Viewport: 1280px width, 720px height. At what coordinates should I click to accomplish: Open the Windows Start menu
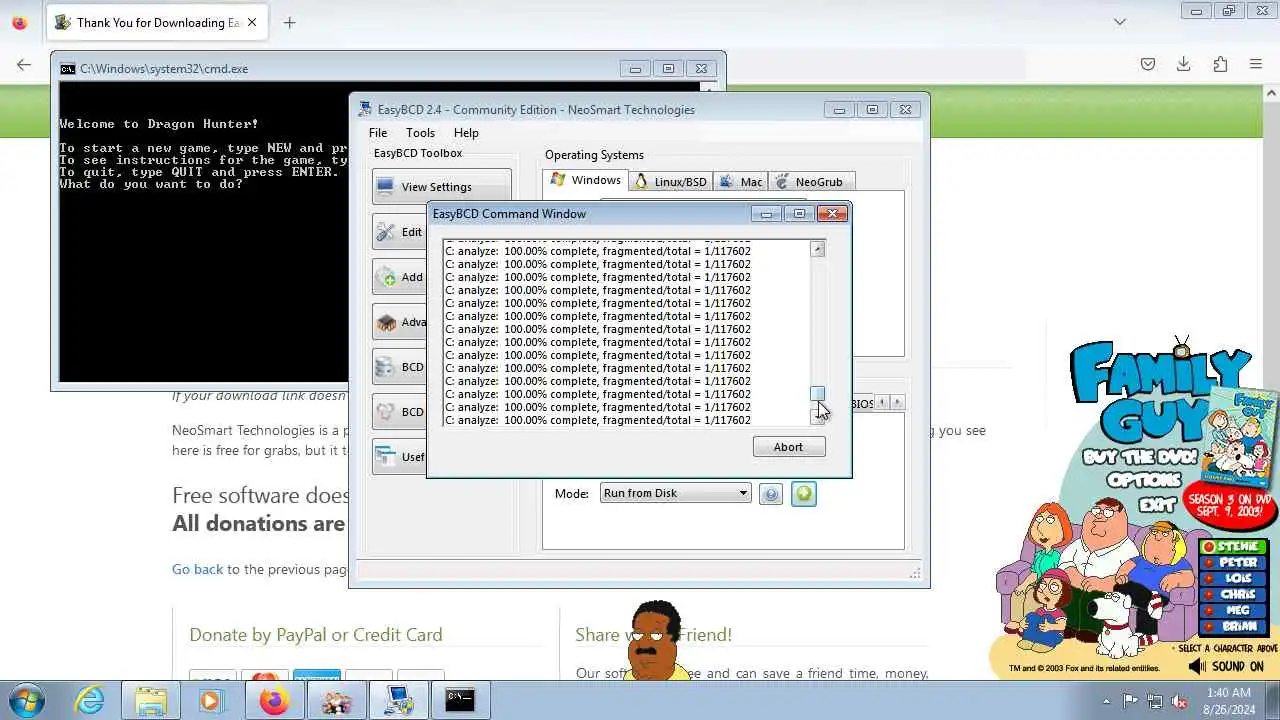coord(27,700)
